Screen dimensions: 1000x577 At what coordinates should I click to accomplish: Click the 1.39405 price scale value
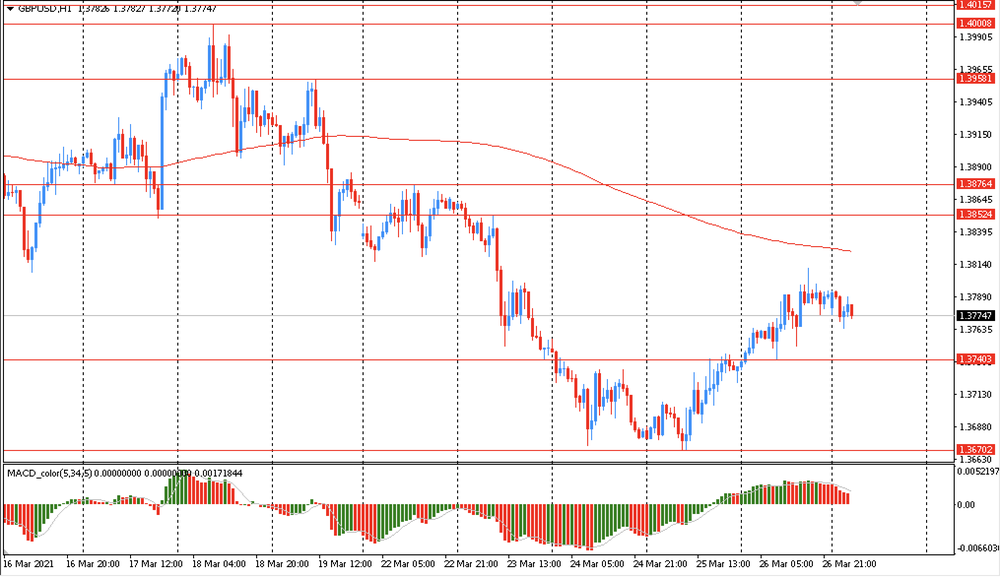(976, 102)
